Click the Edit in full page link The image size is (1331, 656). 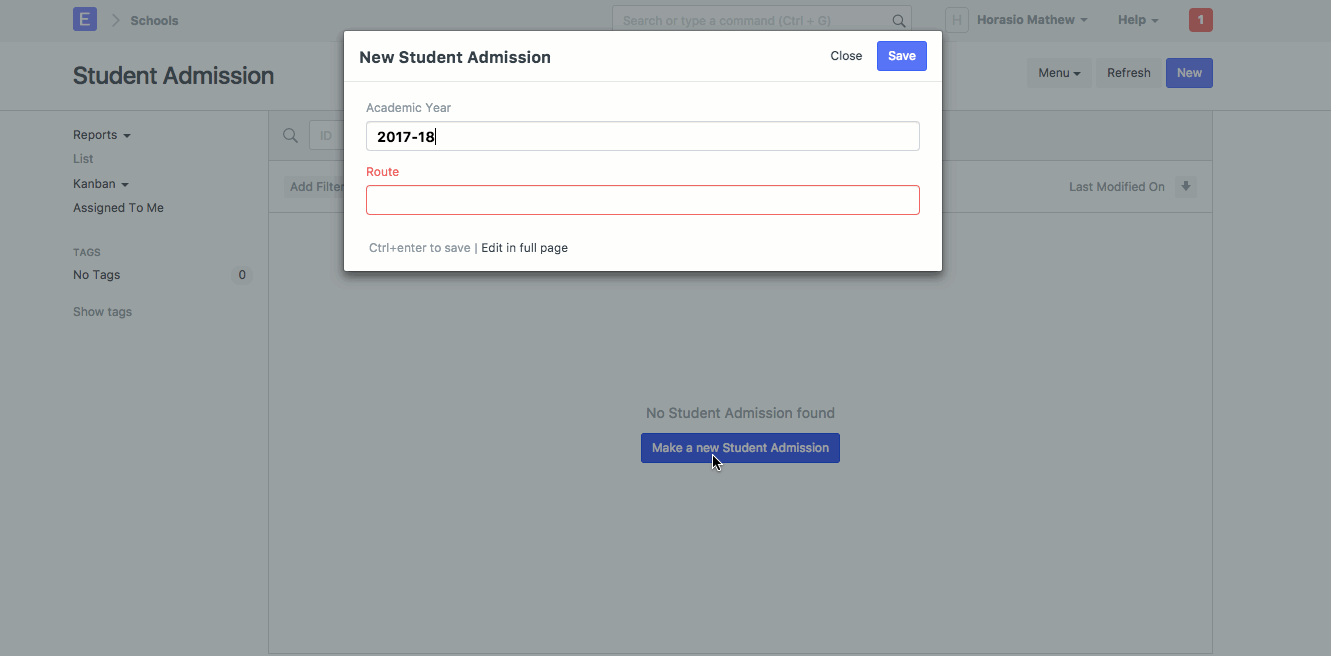524,248
